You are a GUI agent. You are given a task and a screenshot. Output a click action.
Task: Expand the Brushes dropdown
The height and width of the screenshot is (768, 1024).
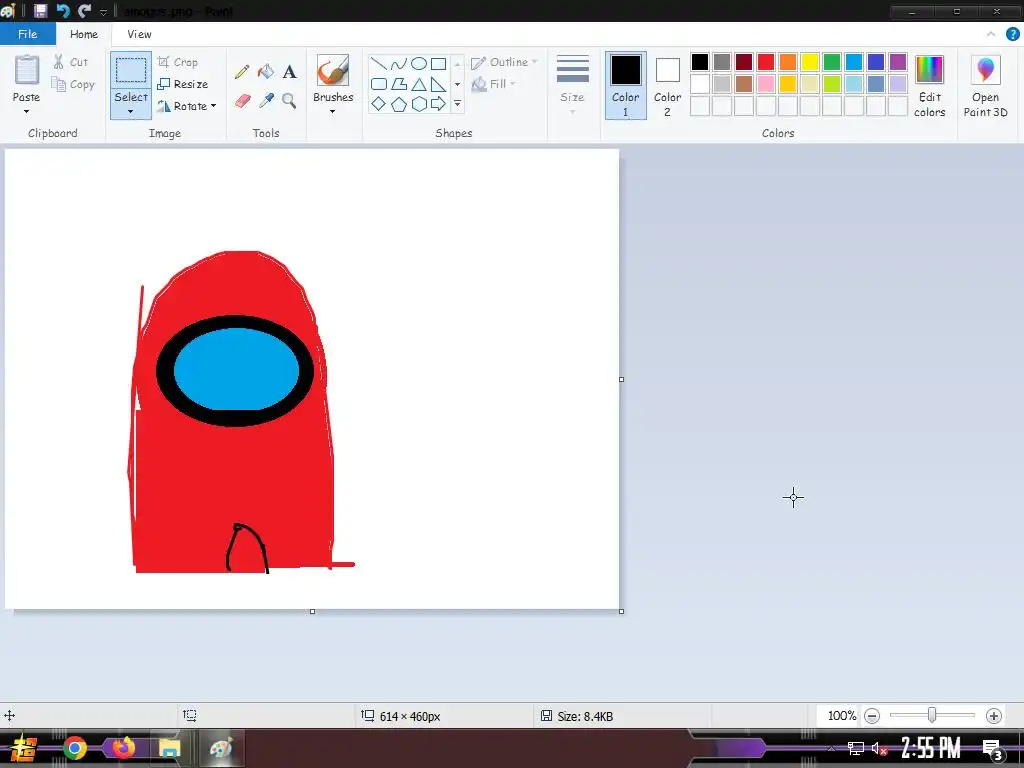pyautogui.click(x=333, y=110)
